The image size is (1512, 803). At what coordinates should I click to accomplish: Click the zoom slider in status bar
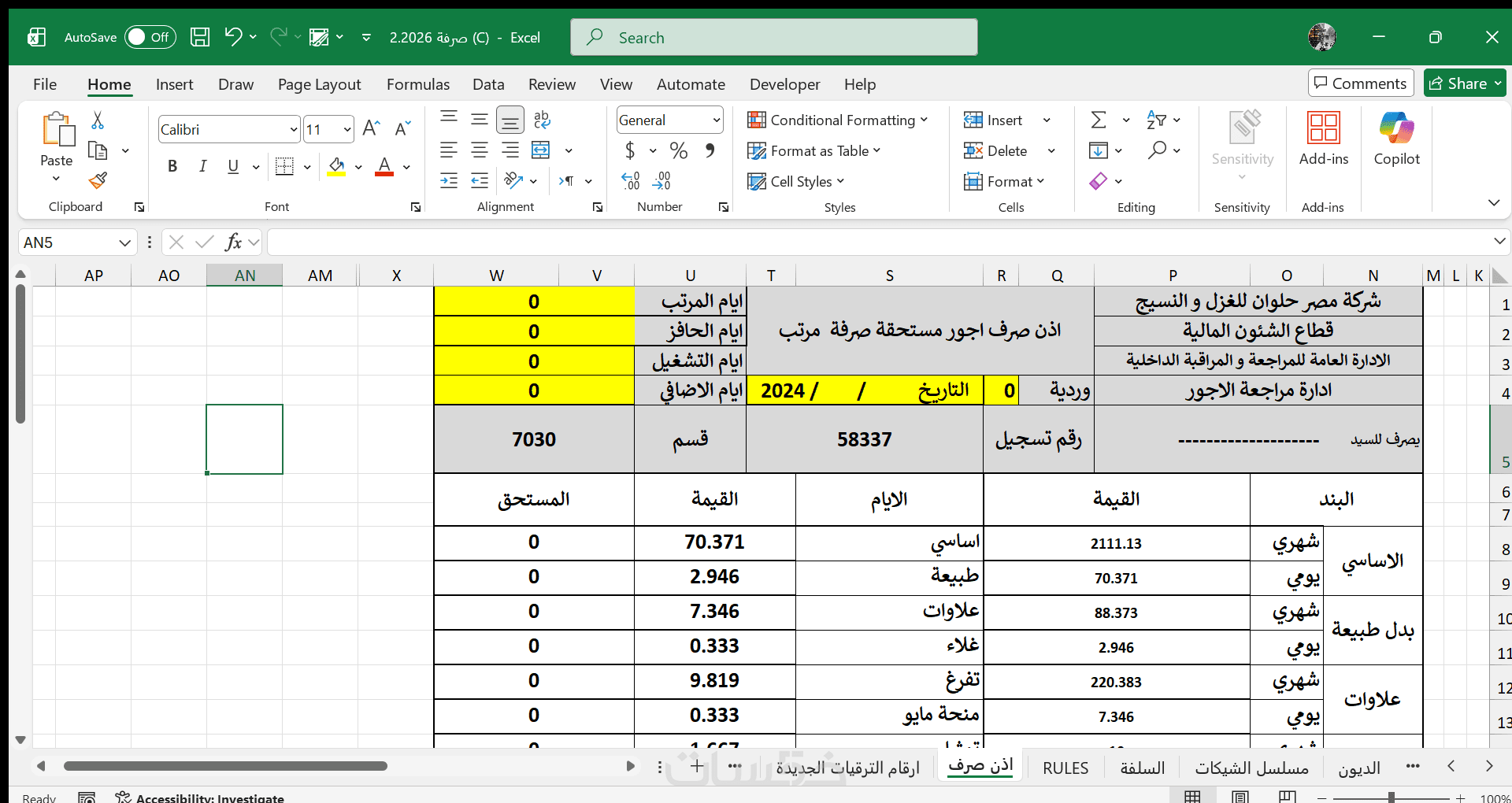1392,797
